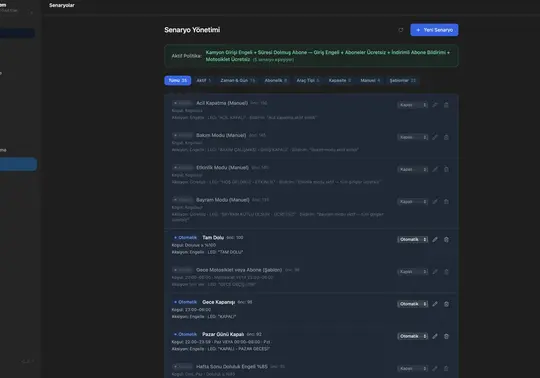The height and width of the screenshot is (378, 540).
Task: Click the Senaryolar page title in header
Action: pos(62,5)
